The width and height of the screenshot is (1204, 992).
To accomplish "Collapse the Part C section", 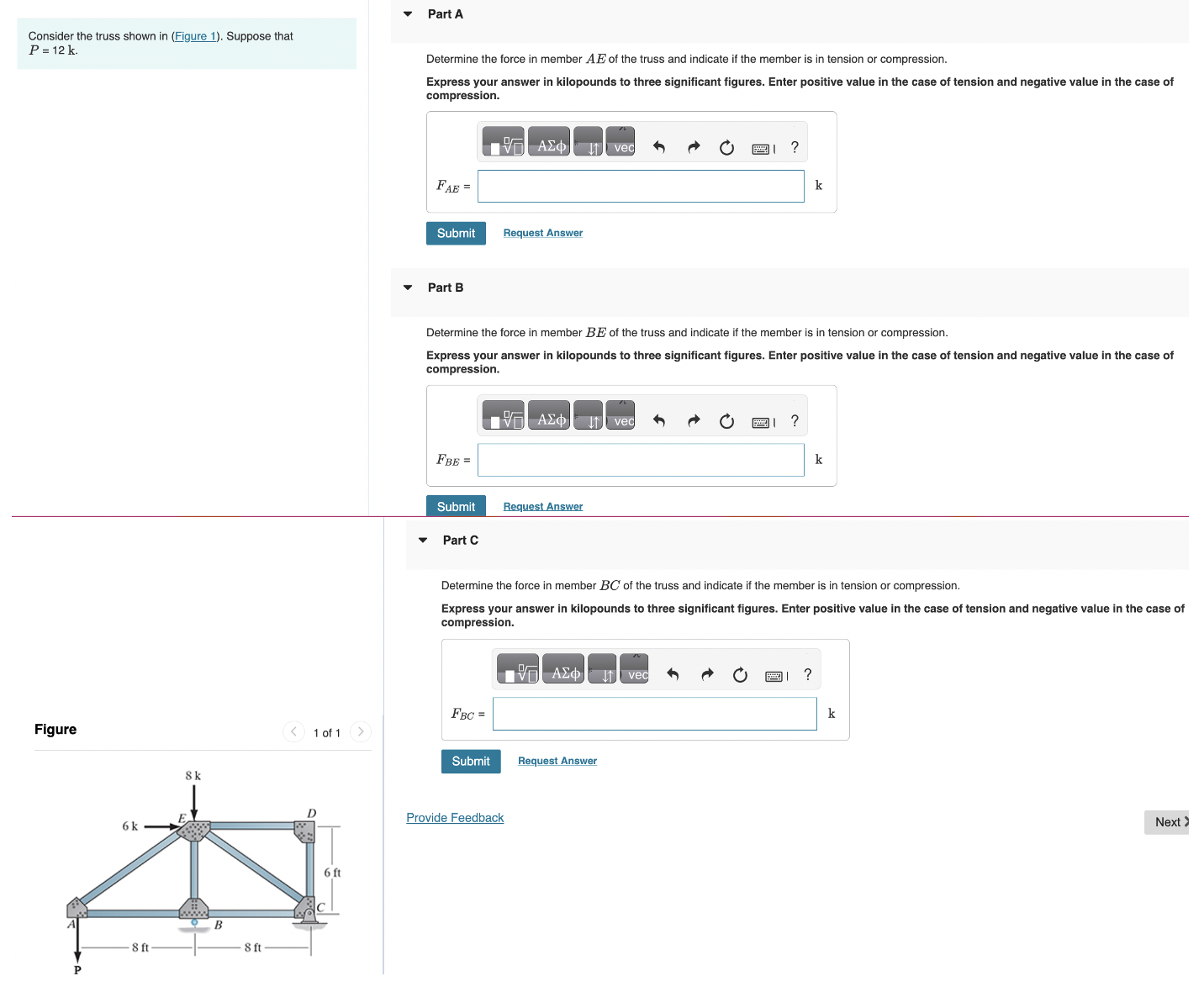I will tap(423, 541).
